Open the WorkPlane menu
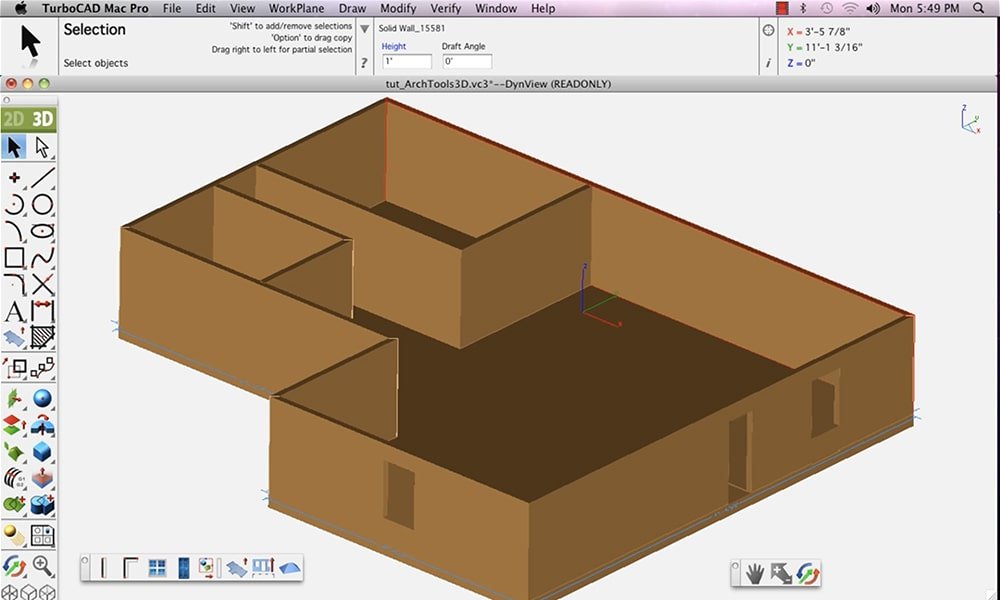This screenshot has width=1000, height=600. click(x=296, y=8)
